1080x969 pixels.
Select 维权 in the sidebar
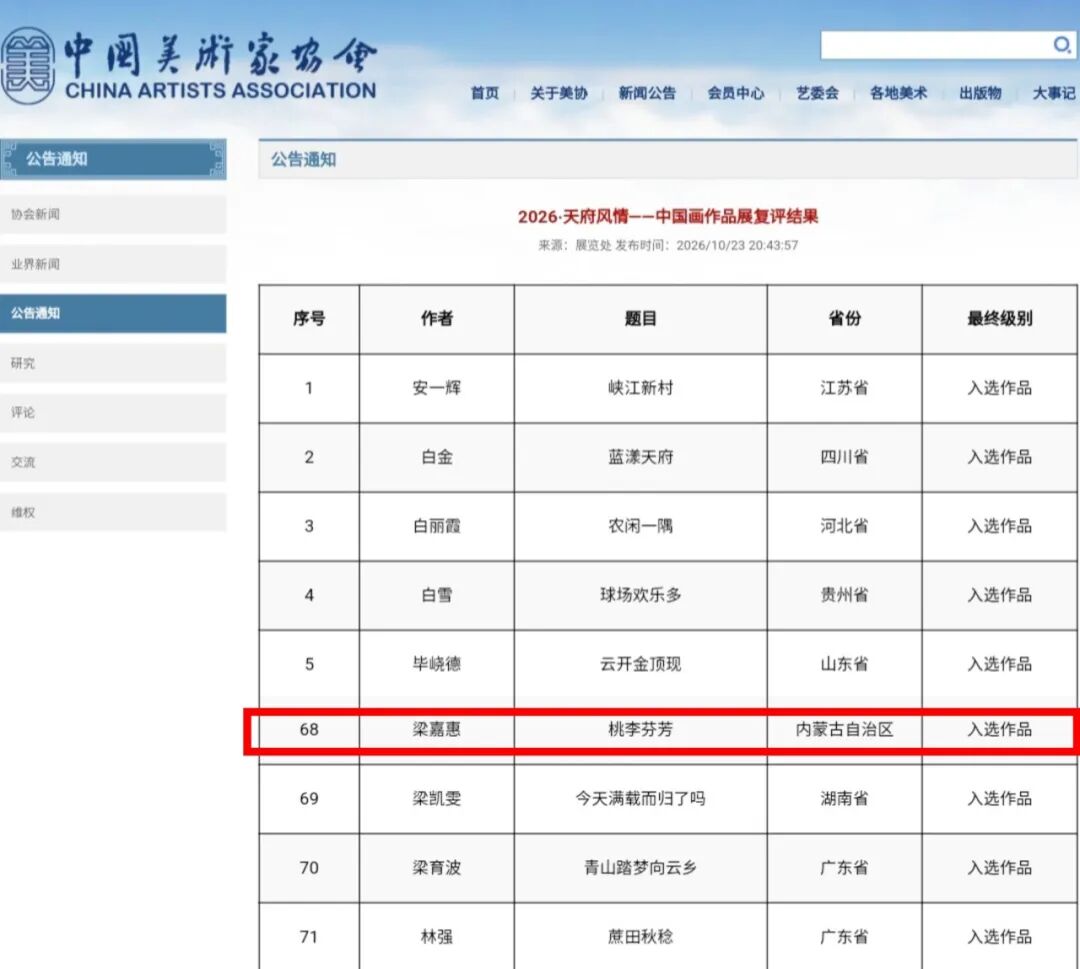[x=113, y=512]
